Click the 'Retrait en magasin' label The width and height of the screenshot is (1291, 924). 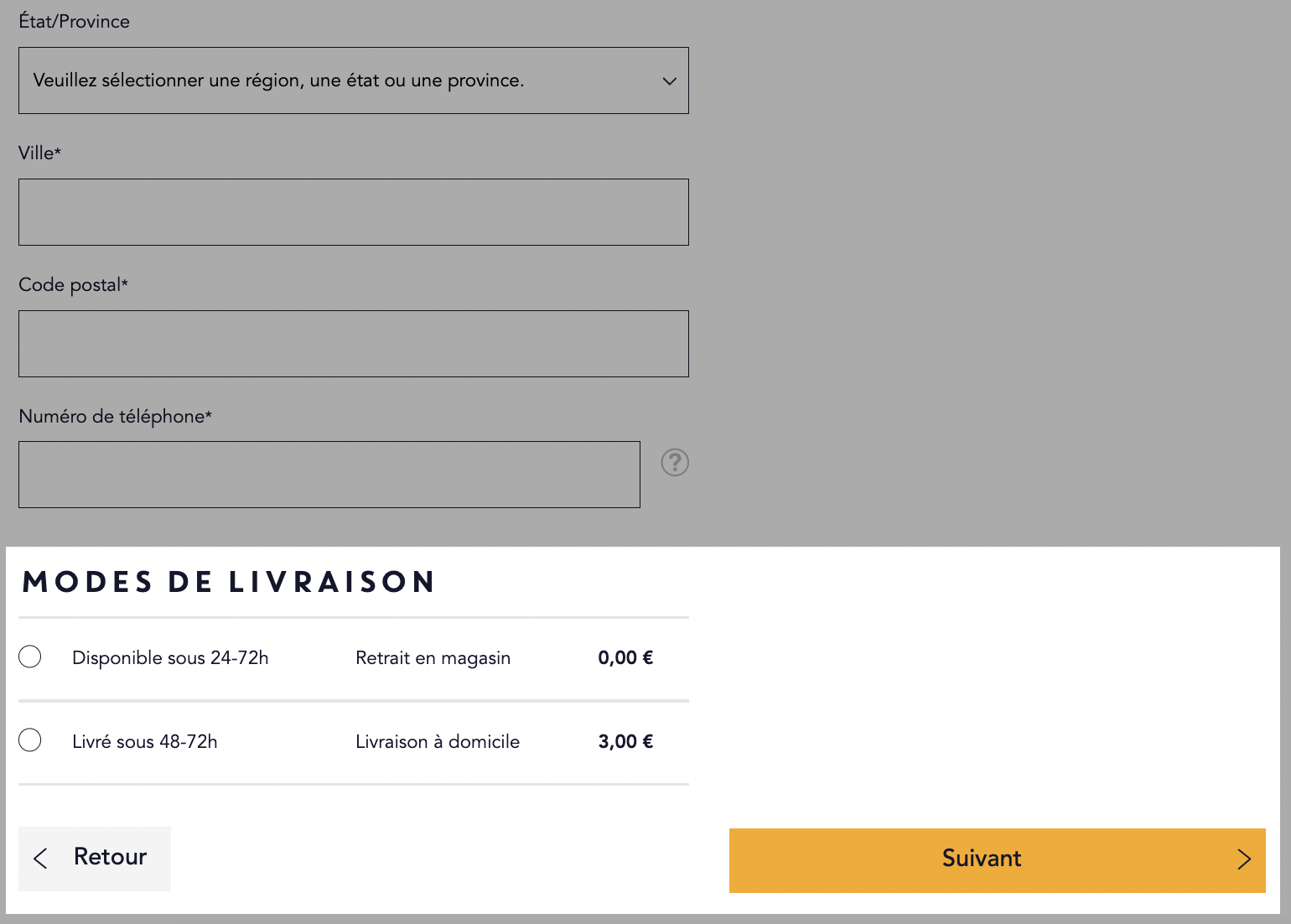[x=433, y=658]
